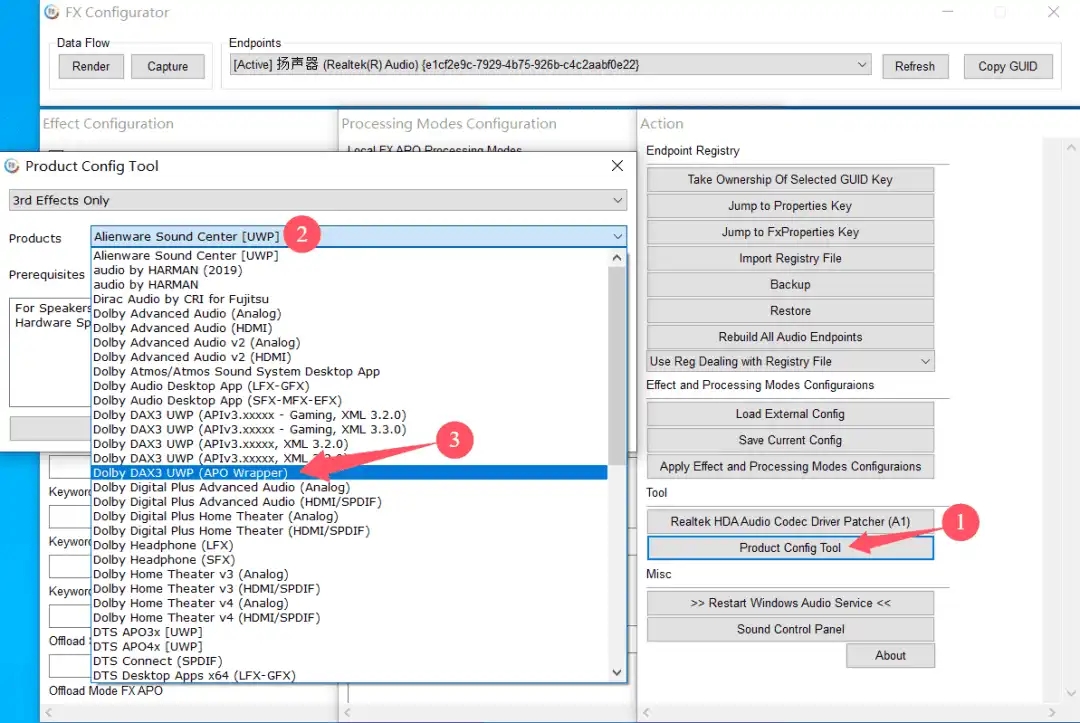
Task: Select Dolby Headphone (SFX) item
Action: point(350,559)
